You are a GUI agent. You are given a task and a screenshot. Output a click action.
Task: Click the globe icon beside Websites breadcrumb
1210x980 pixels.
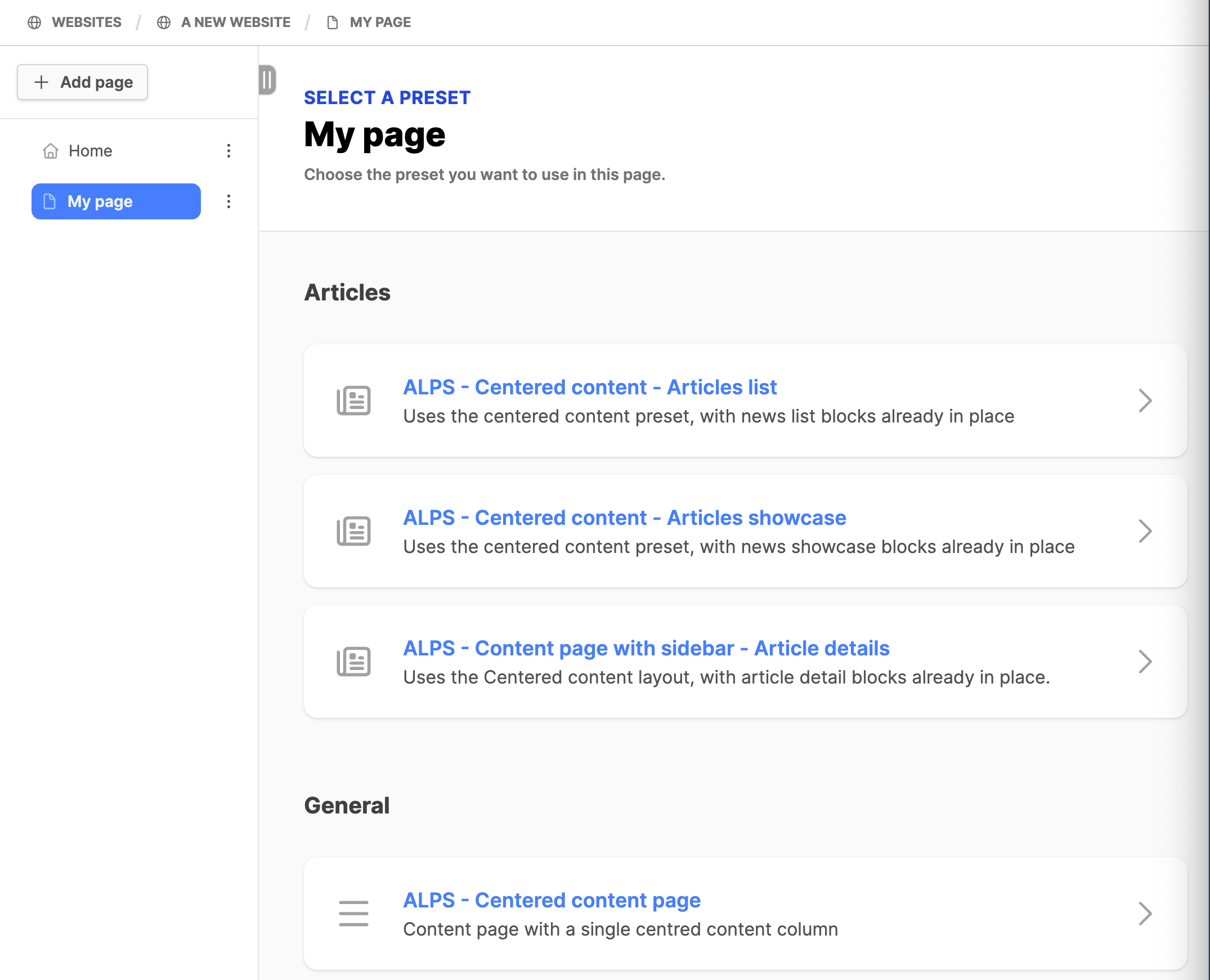(x=34, y=23)
